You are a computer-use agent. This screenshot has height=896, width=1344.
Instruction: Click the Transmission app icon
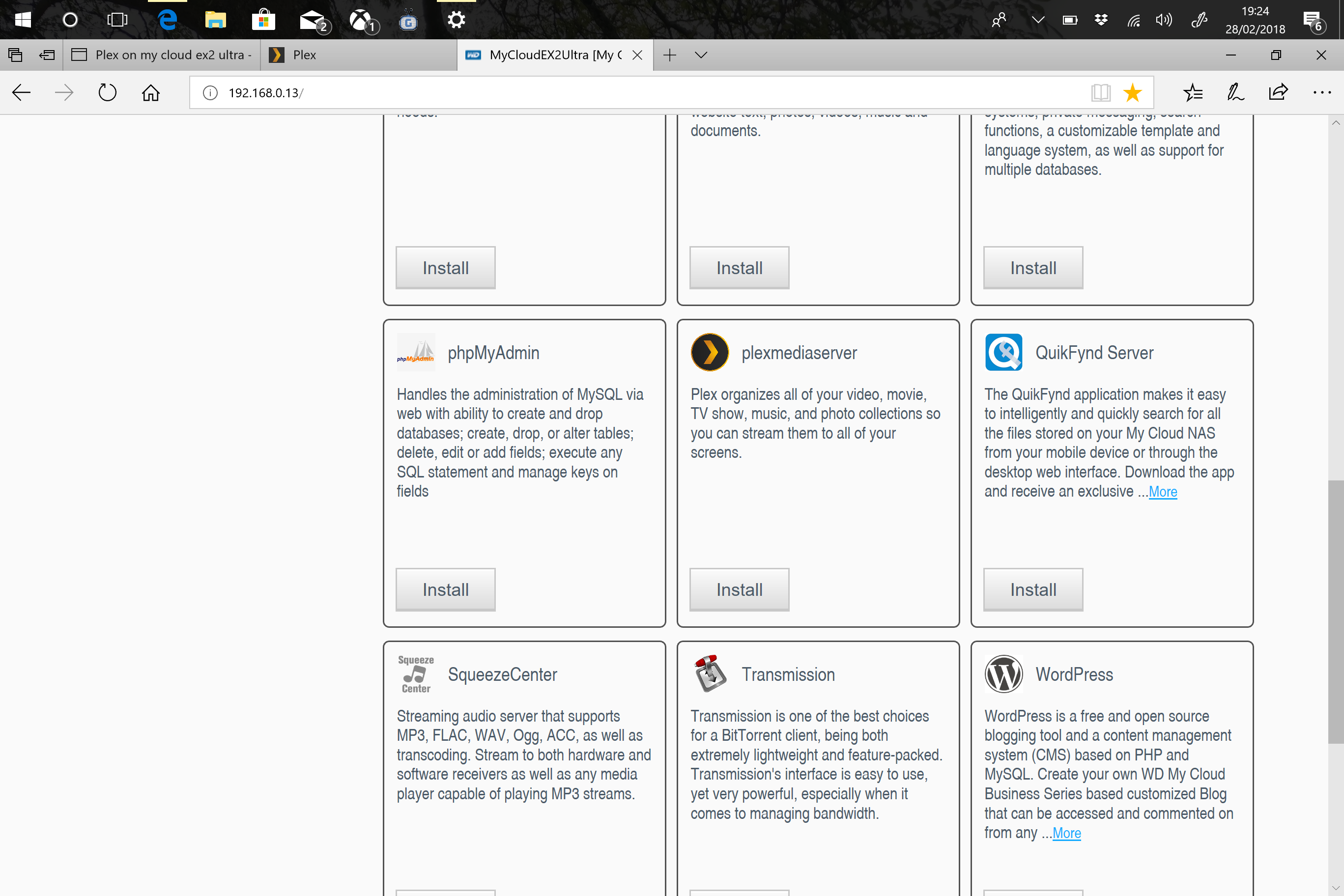(x=710, y=673)
